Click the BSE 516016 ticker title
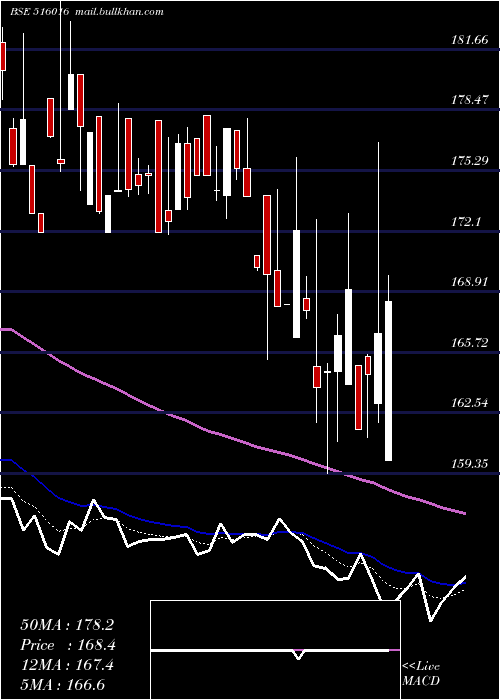The height and width of the screenshot is (700, 500). click(39, 12)
